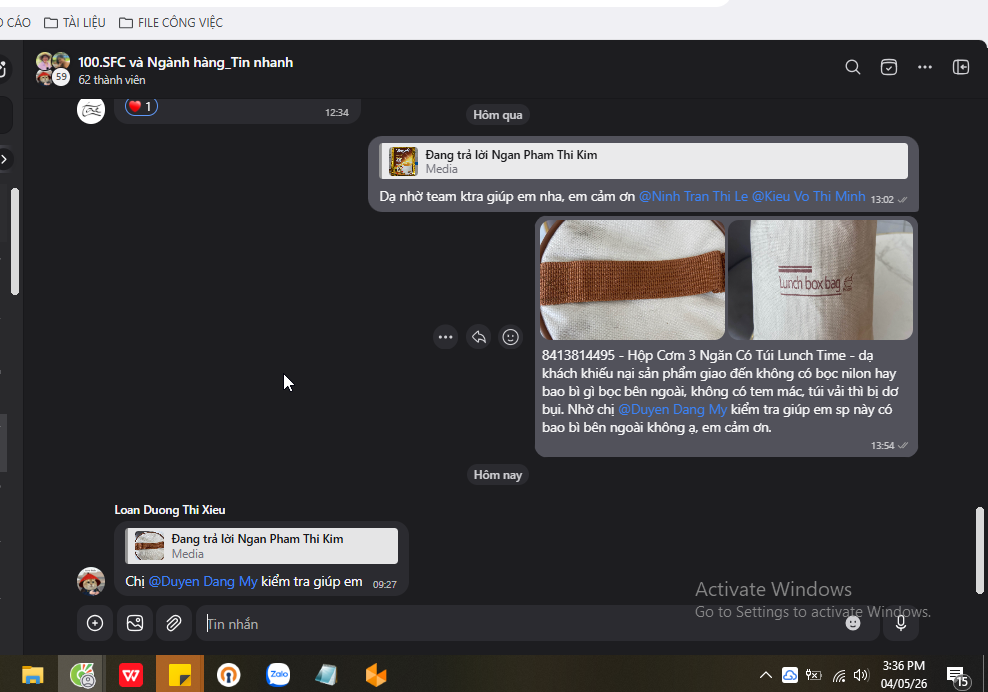Viewport: 988px width, 692px height.
Task: Open the group avatar of 100.SFC chat
Action: click(52, 69)
